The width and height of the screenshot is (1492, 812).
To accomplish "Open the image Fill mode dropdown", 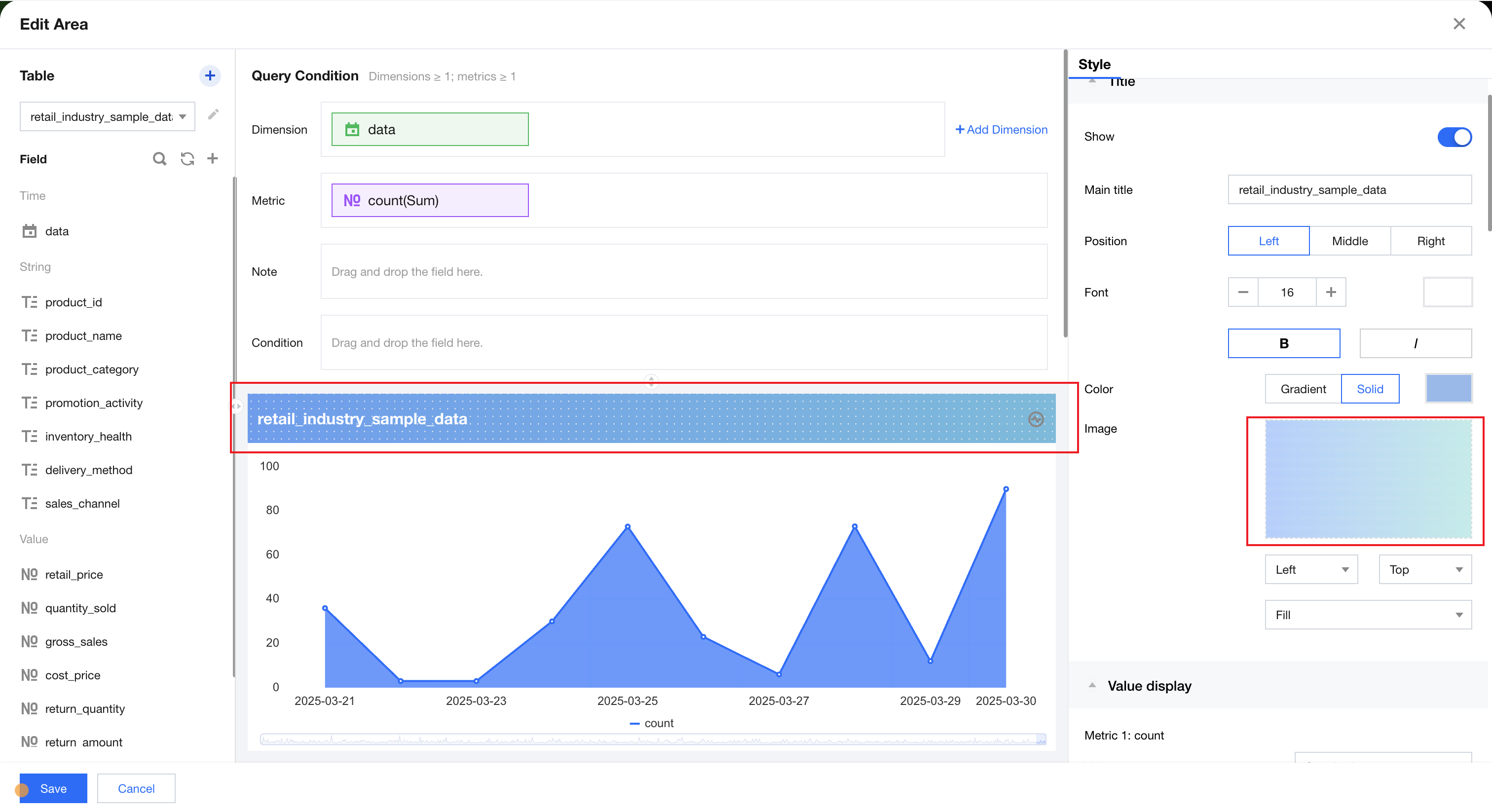I will [x=1368, y=615].
